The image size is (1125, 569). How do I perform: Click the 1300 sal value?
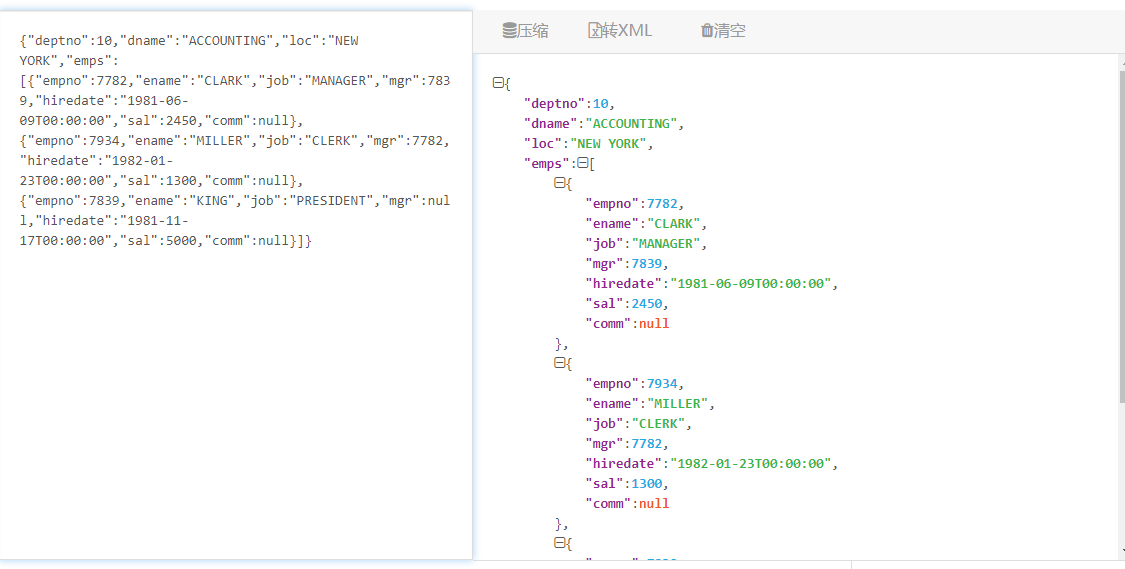click(x=646, y=484)
